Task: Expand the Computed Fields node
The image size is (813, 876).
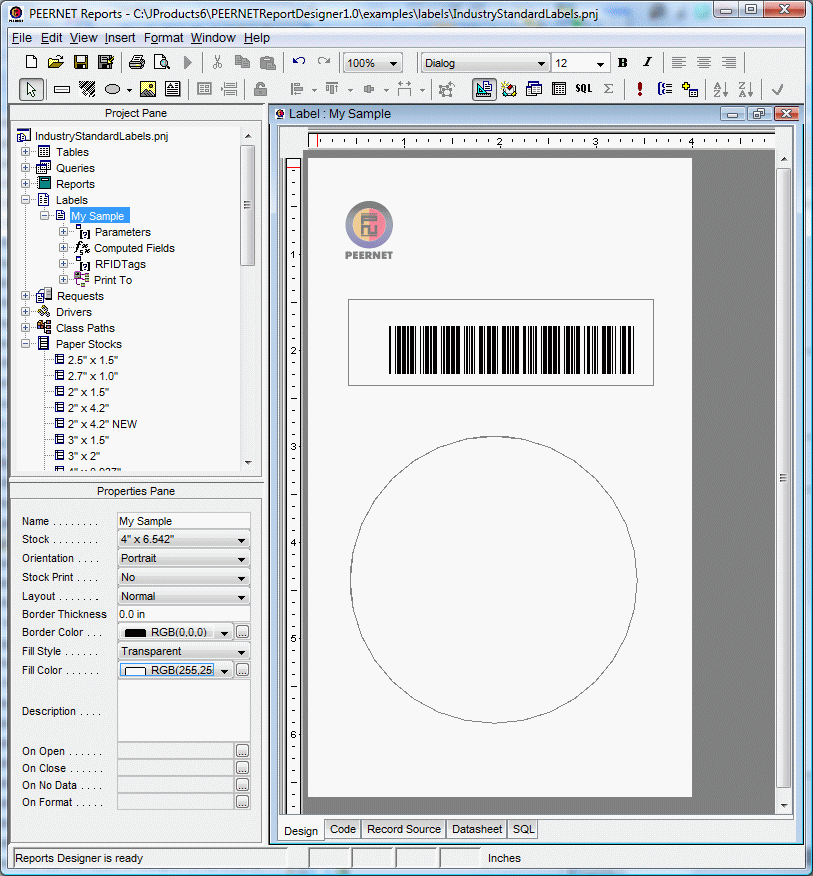Action: point(63,247)
